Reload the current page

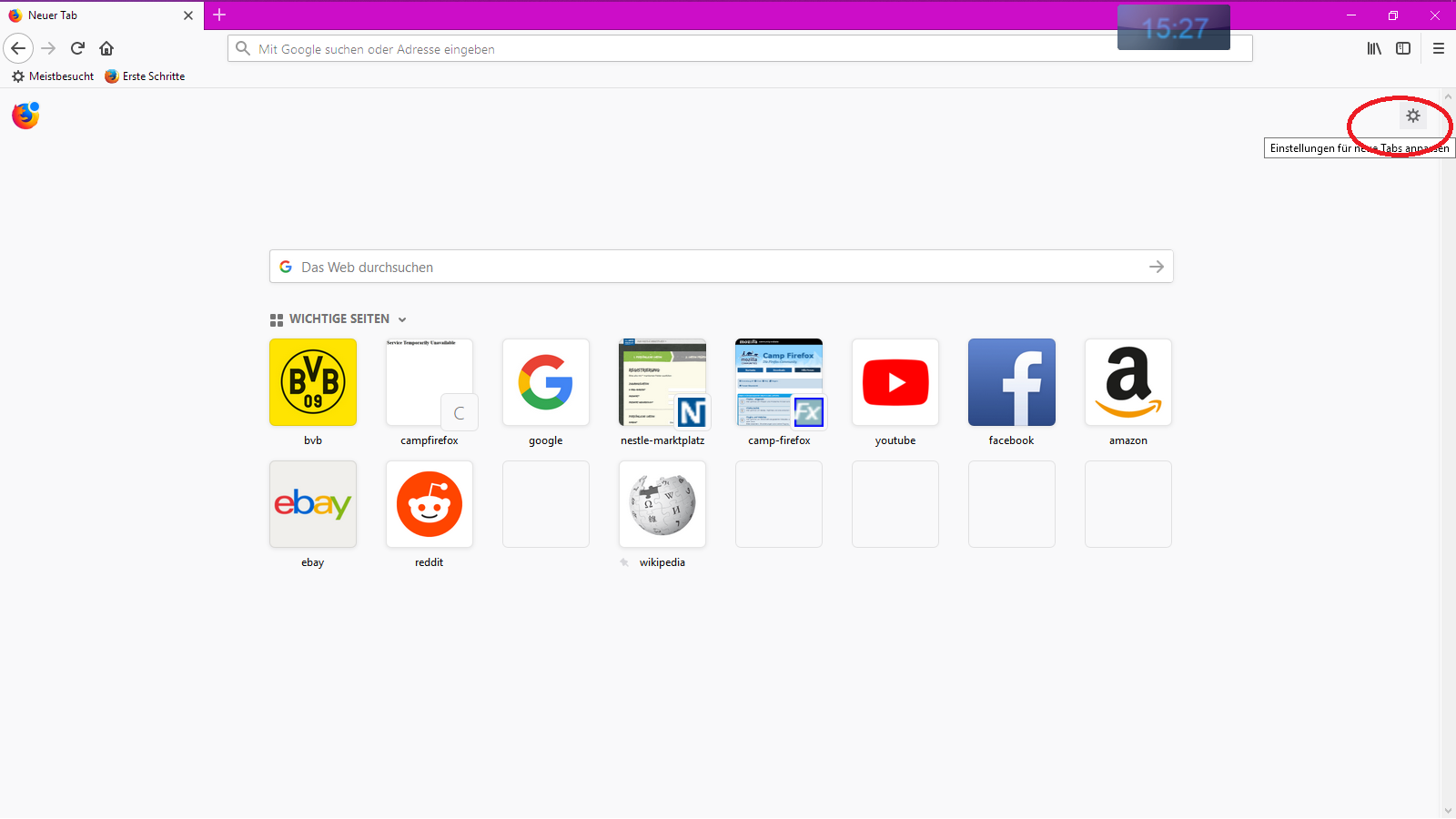pyautogui.click(x=77, y=48)
